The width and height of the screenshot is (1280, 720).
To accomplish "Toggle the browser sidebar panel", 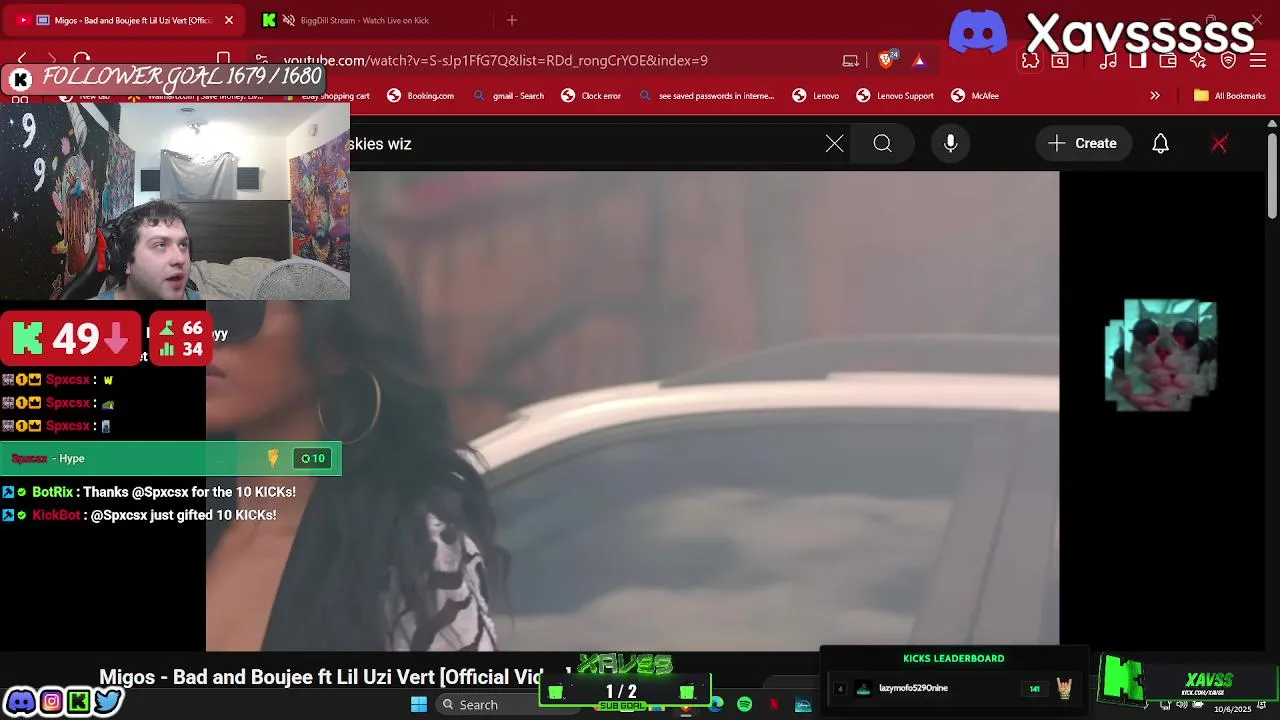I will 1138,60.
